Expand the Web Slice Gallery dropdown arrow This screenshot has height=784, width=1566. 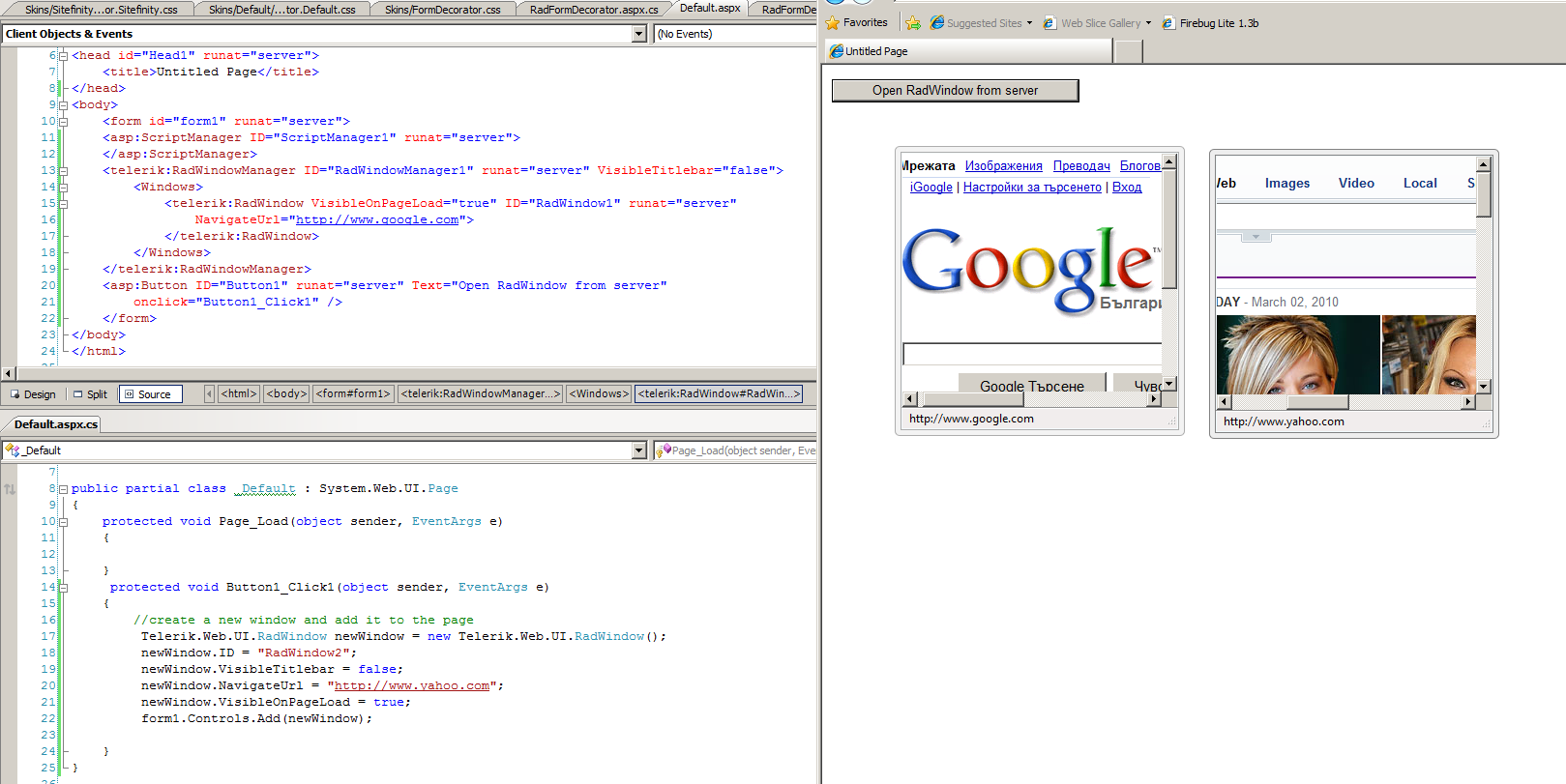[1148, 22]
